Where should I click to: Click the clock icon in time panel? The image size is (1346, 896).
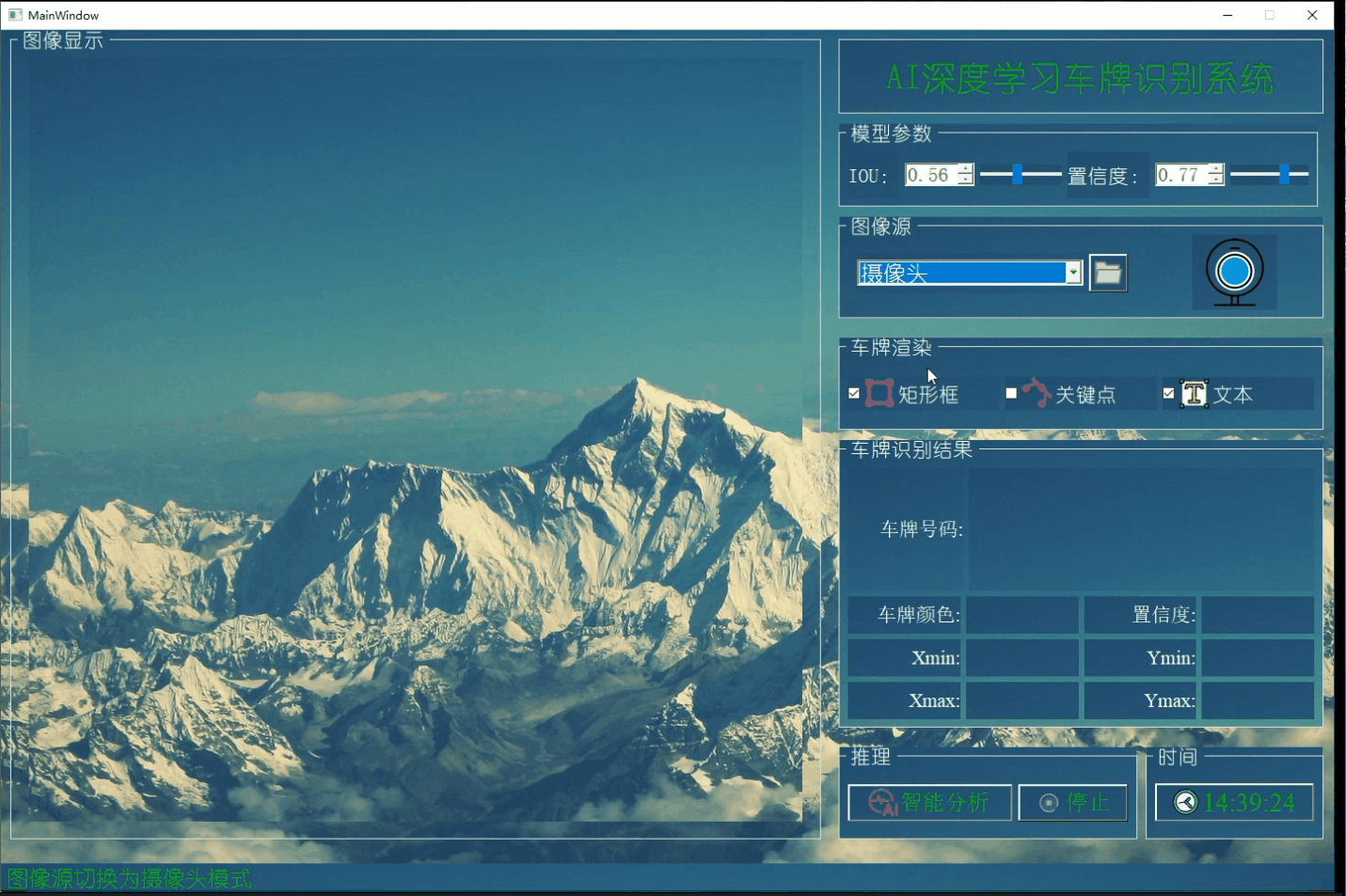(1186, 803)
